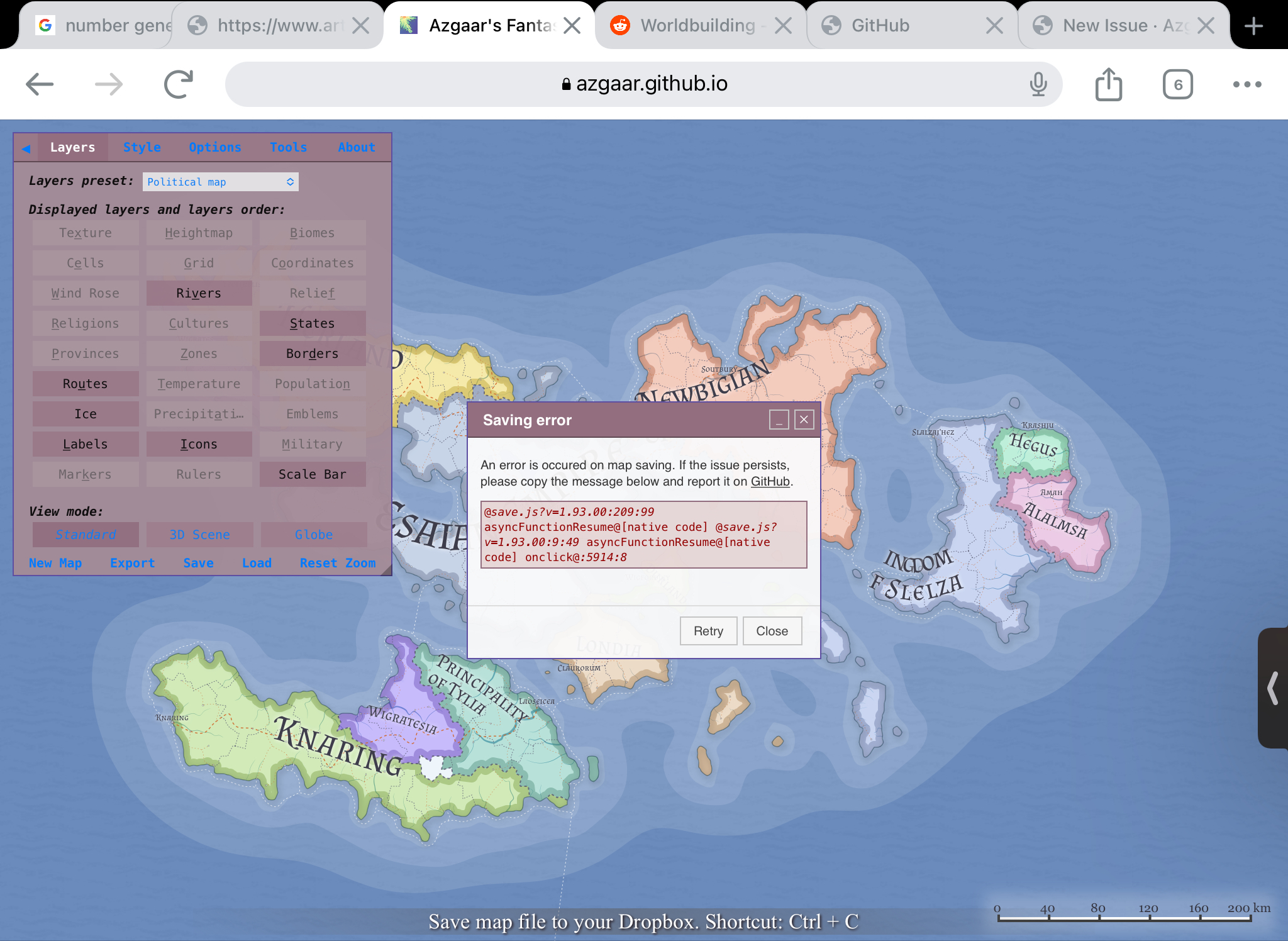Click the azgaar.github.io address bar
The width and height of the screenshot is (1288, 941).
[644, 84]
